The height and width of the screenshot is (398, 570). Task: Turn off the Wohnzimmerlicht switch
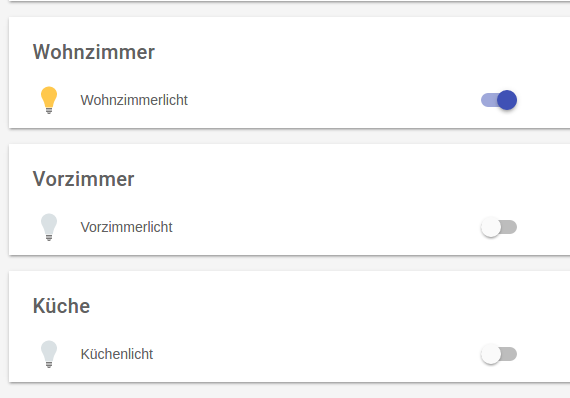(x=499, y=100)
